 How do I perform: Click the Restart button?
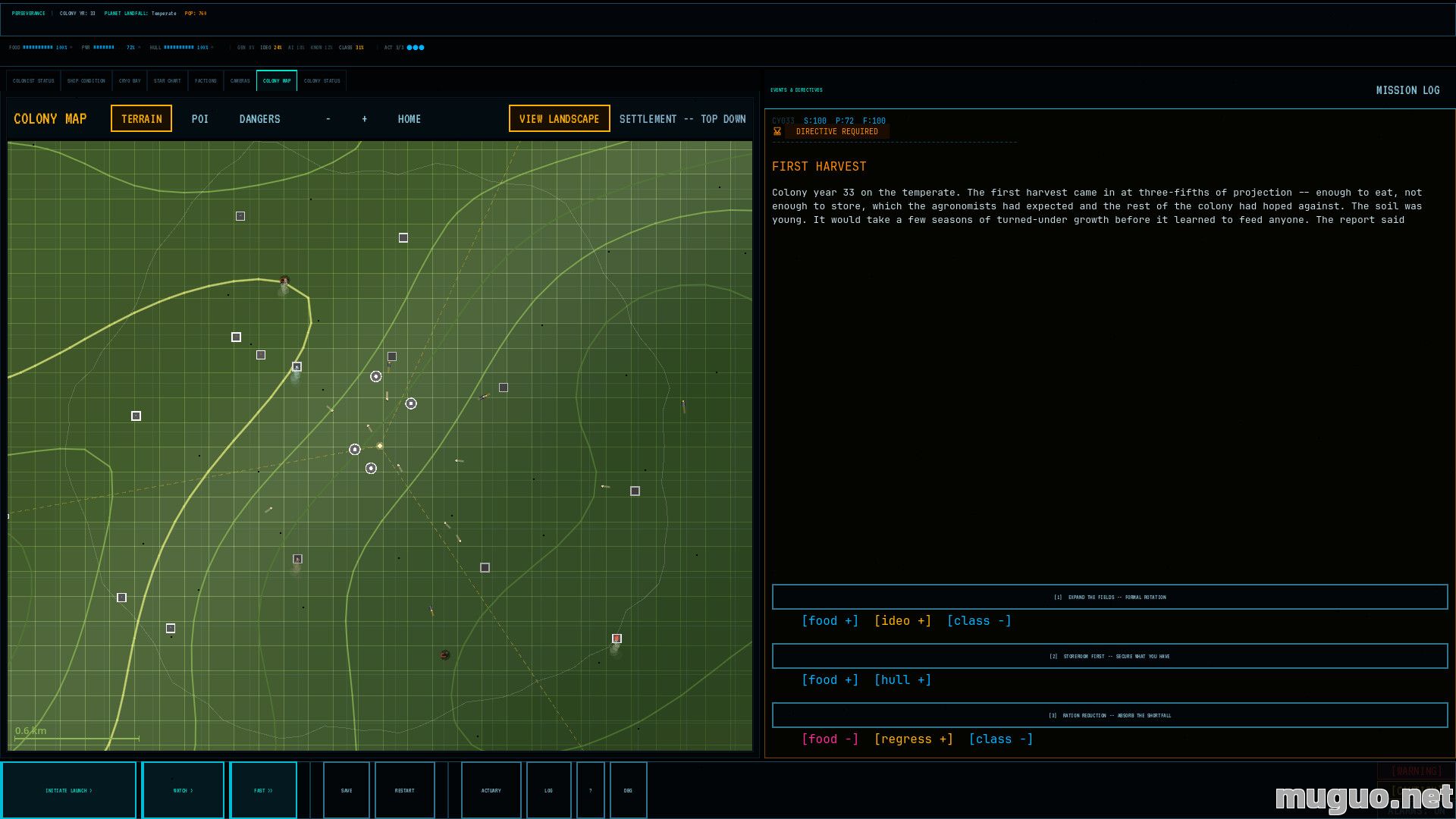(405, 790)
